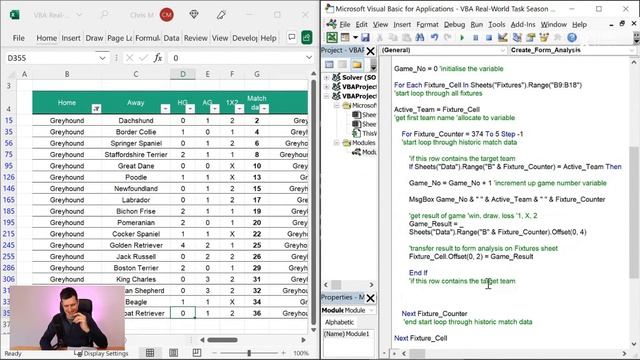Collapse the Microsoft Excel Objects folder
The image size is (640, 360).
tap(336, 105)
